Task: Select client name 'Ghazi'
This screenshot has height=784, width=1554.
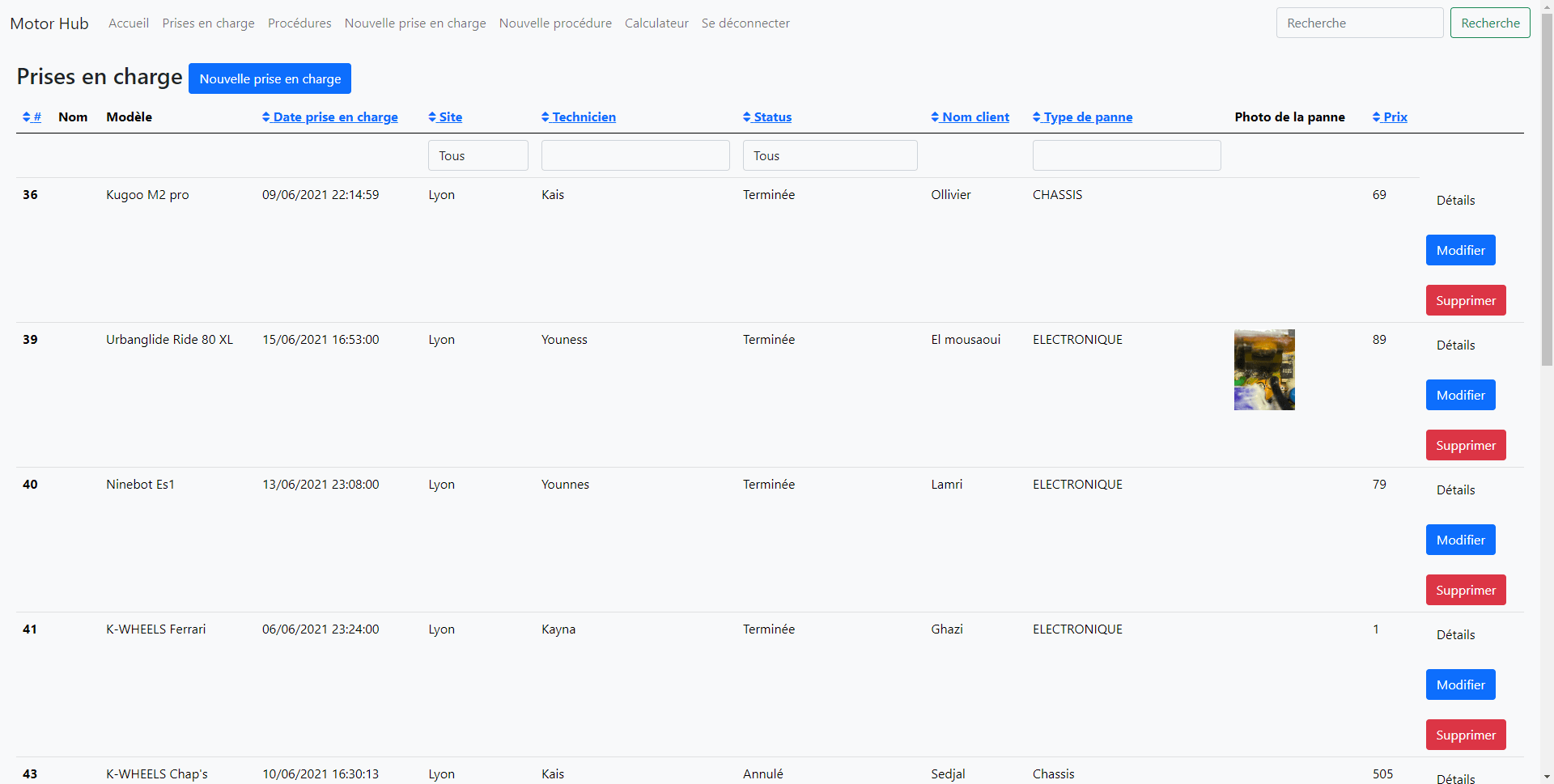Action: coord(946,629)
